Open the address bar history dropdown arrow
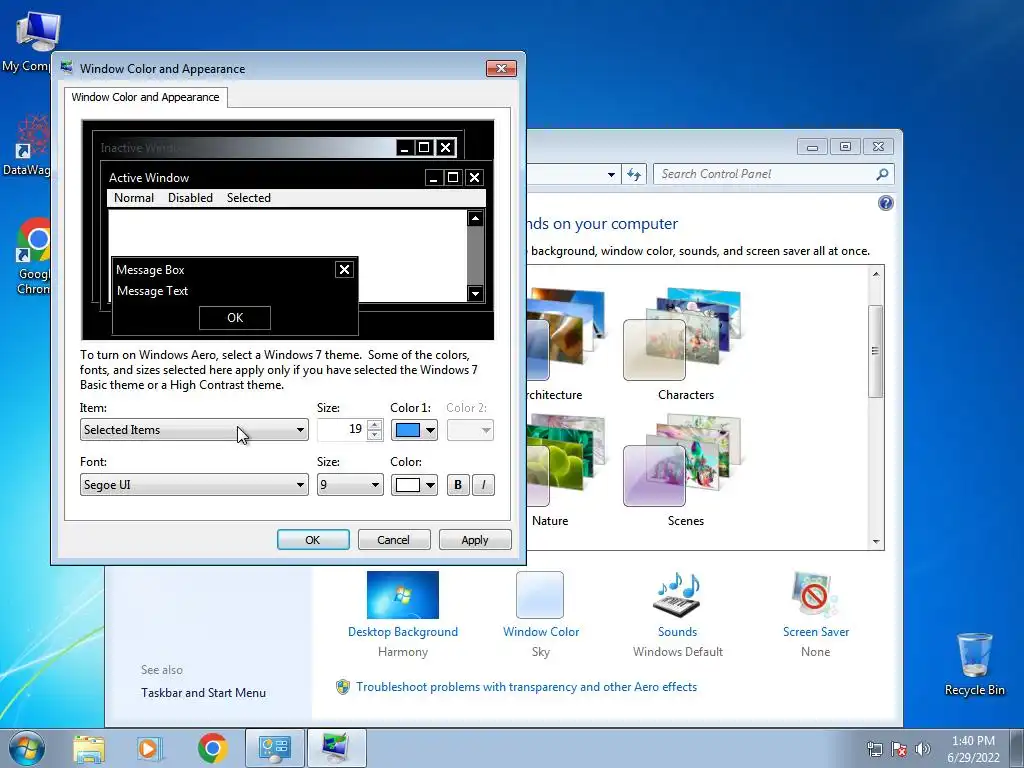 (x=611, y=174)
